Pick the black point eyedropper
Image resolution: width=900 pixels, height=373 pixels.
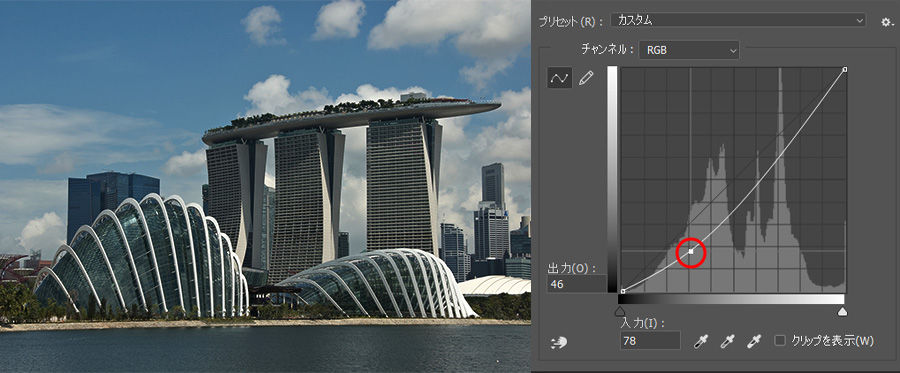click(700, 341)
